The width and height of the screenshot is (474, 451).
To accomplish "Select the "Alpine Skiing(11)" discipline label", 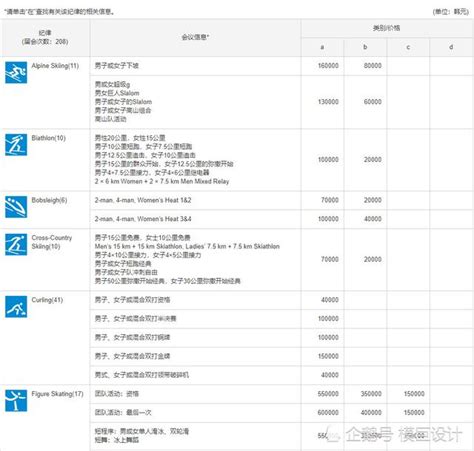I will 55,66.
